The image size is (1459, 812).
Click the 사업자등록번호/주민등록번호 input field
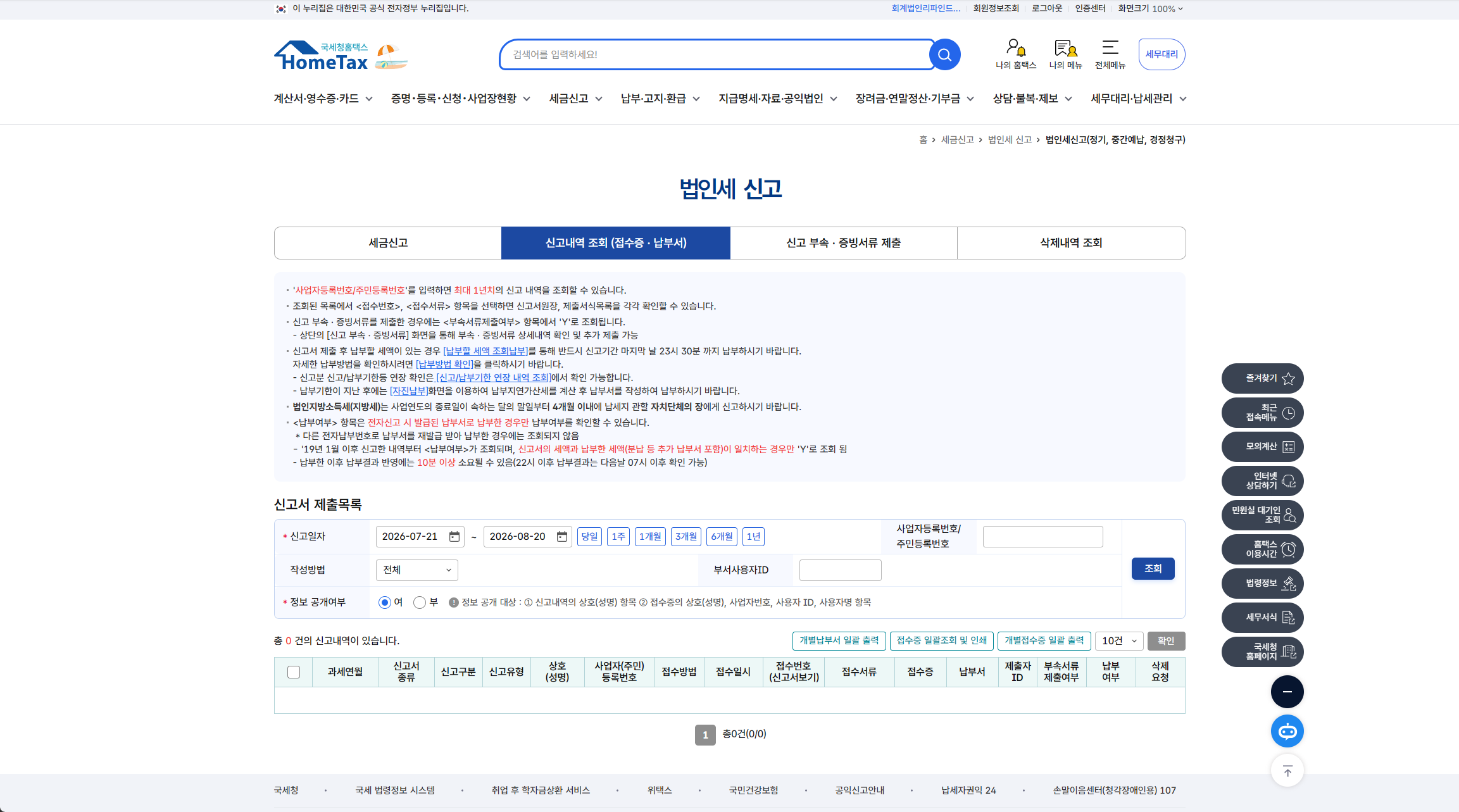point(1043,537)
